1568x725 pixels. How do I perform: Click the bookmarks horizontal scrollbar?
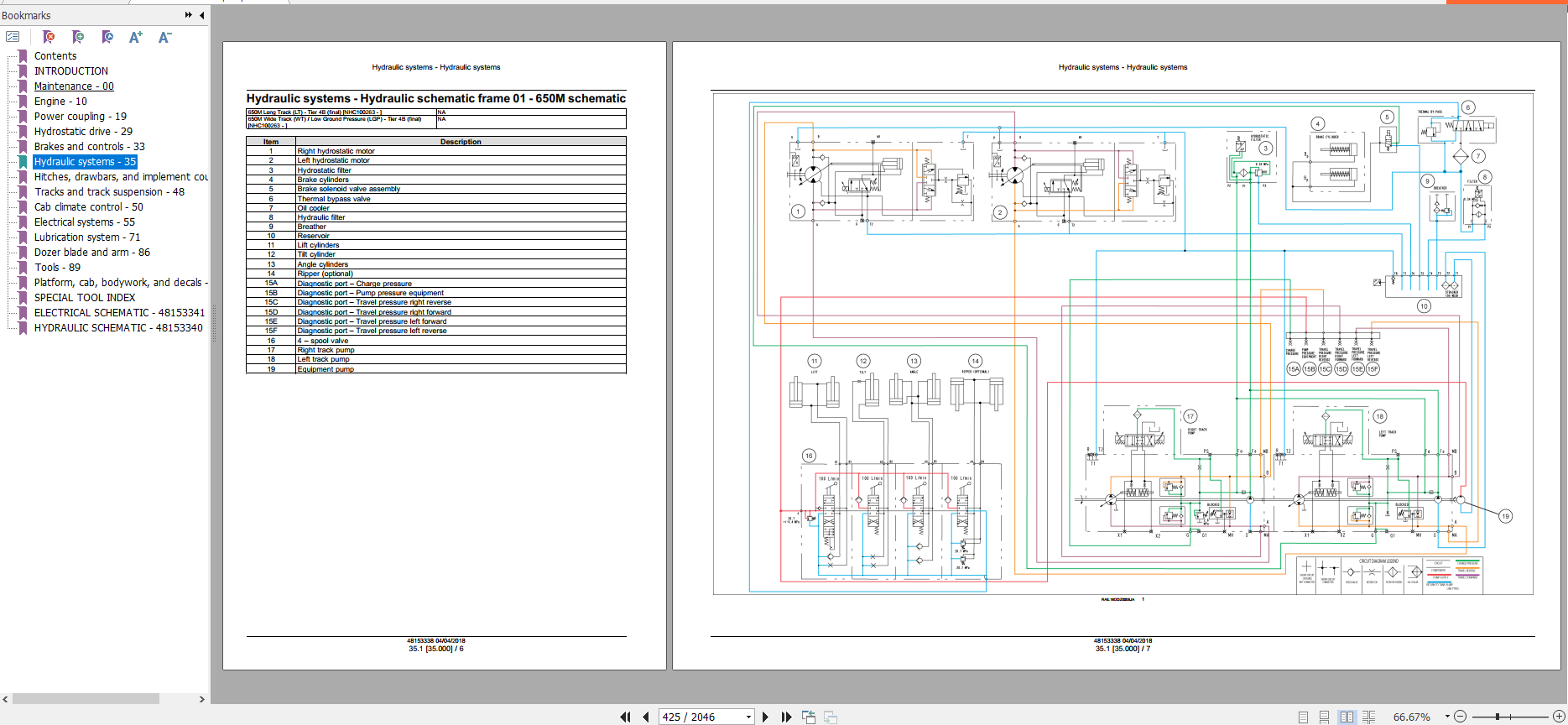pyautogui.click(x=86, y=699)
